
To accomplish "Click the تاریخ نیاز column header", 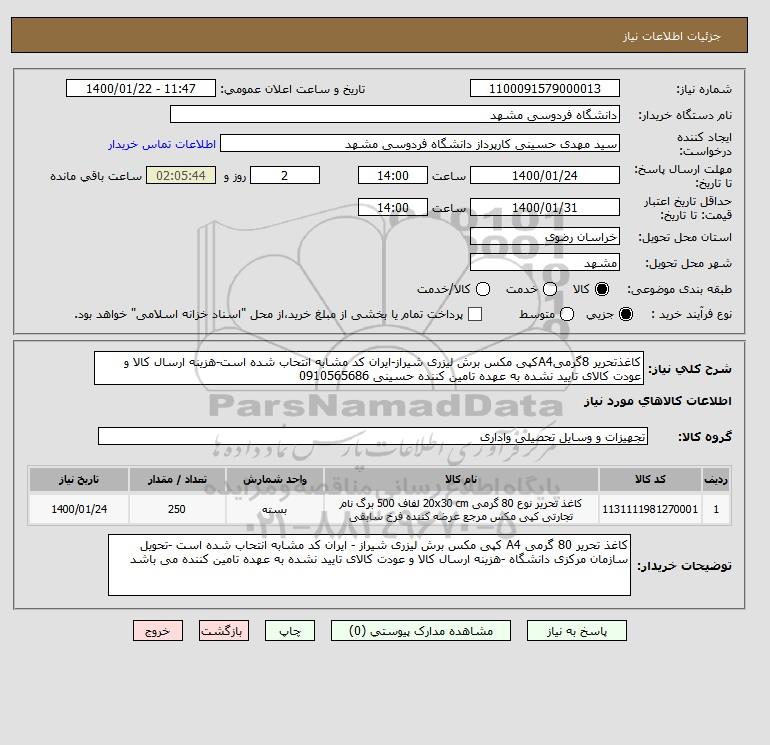I will [79, 479].
